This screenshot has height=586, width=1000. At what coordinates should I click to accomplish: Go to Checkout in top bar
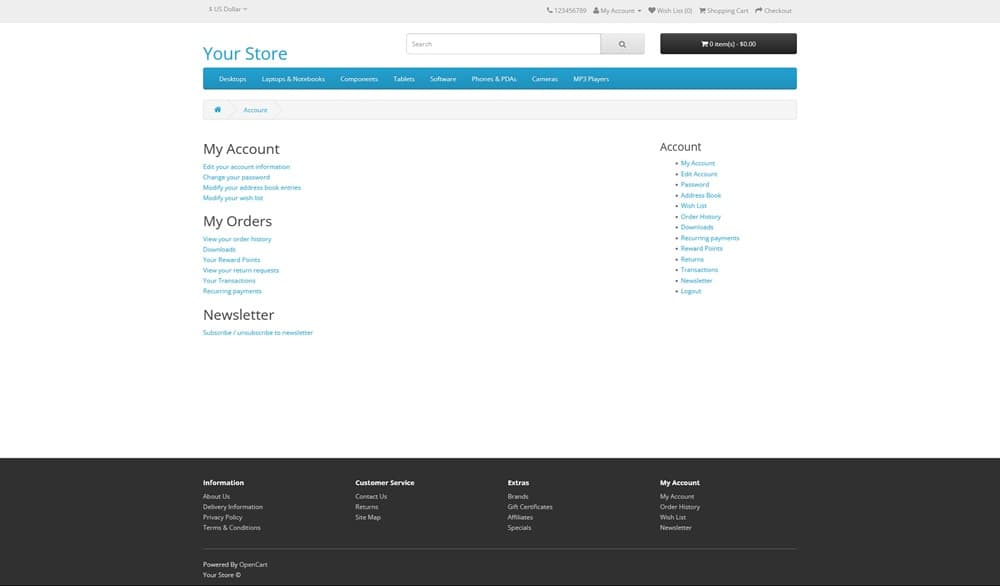coord(773,10)
